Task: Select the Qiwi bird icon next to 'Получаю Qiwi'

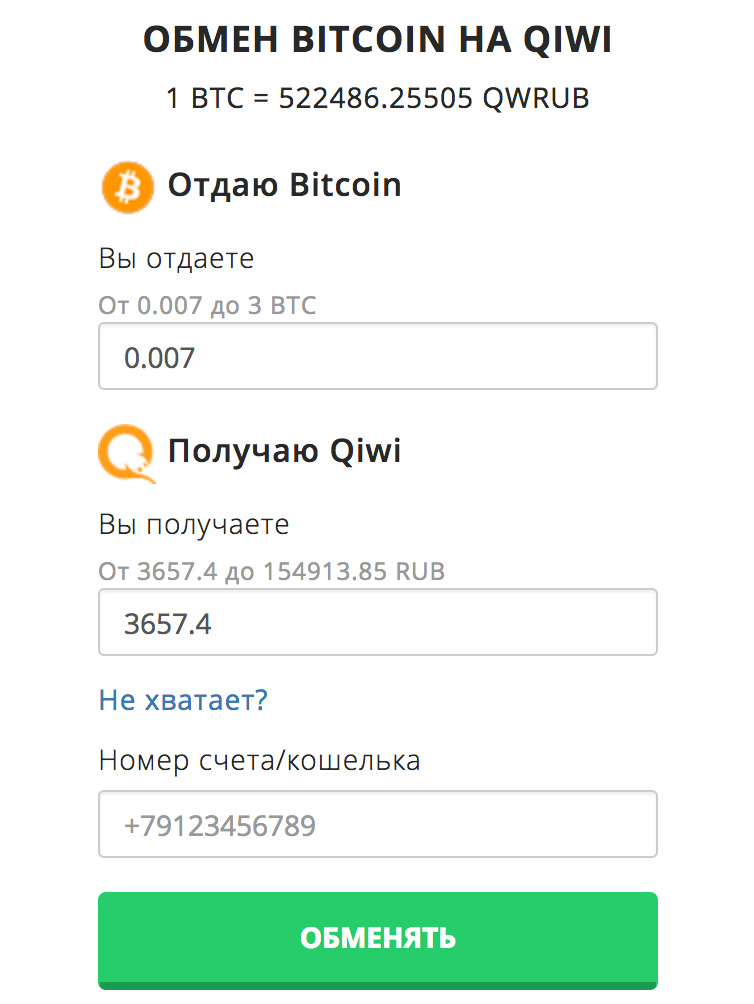Action: (127, 454)
